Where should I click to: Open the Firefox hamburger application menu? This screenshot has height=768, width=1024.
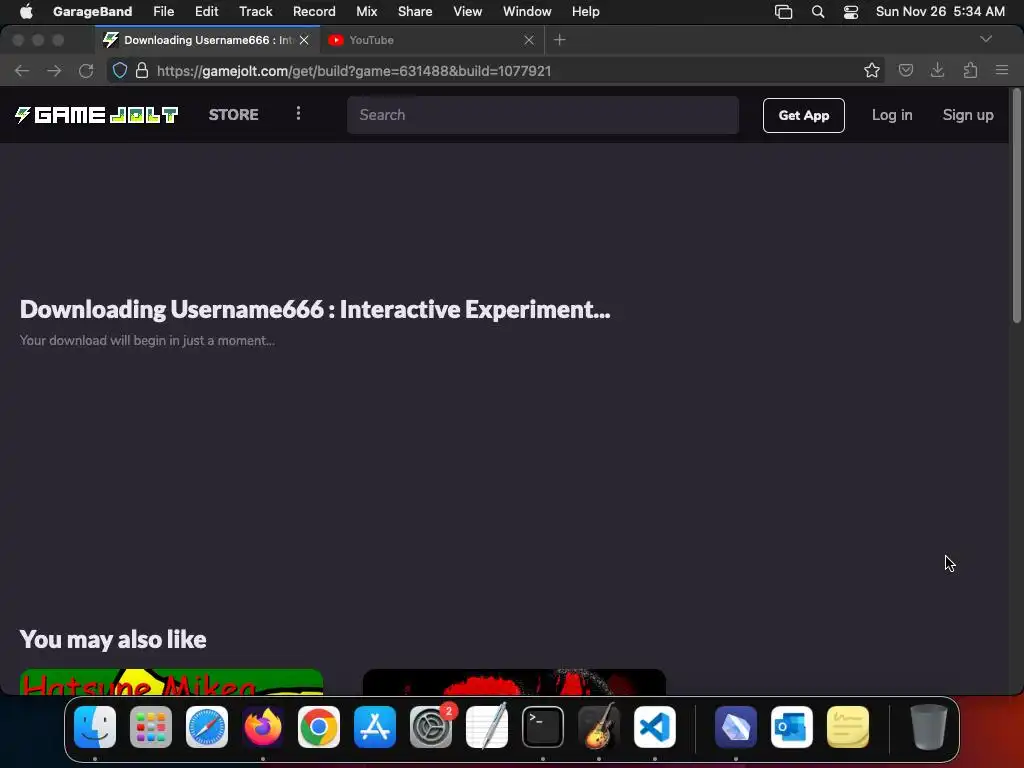[x=1002, y=70]
